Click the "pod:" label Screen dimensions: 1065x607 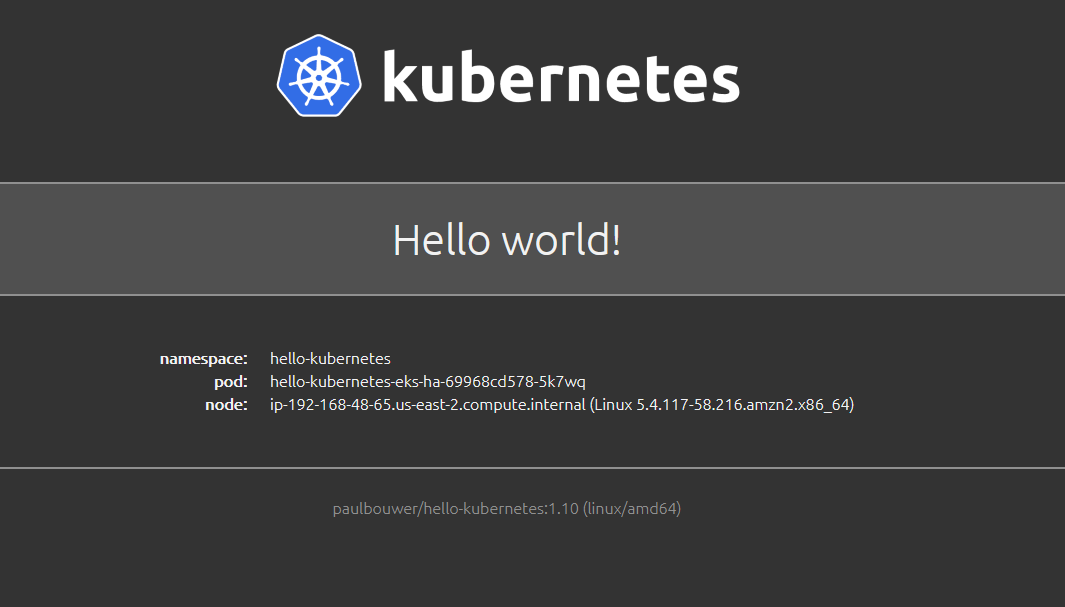click(x=231, y=382)
